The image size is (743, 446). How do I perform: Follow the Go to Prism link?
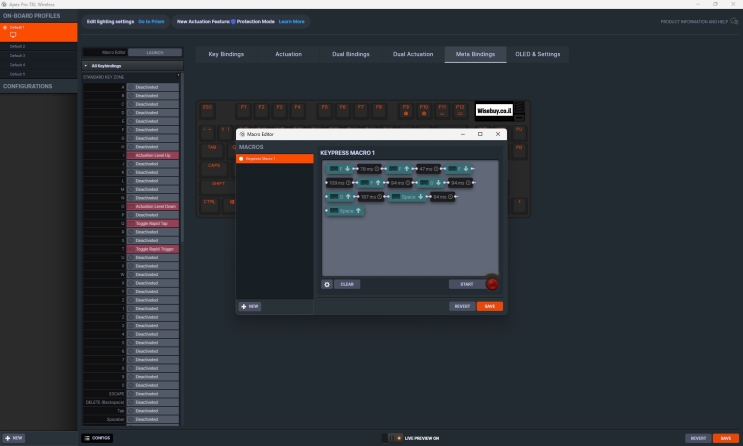click(x=151, y=21)
